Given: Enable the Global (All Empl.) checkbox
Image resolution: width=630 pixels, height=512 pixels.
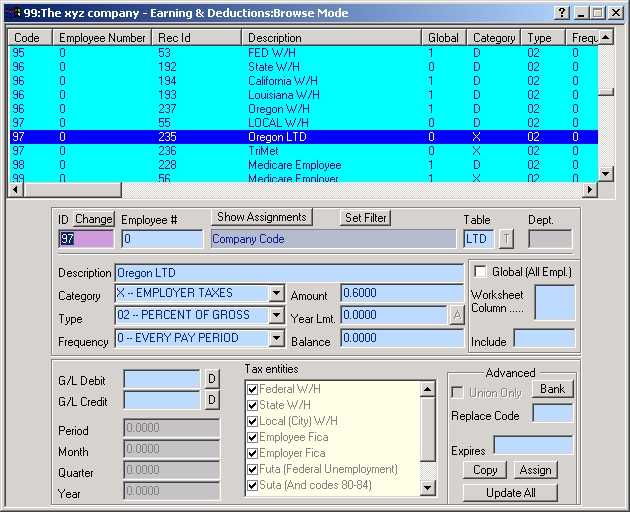Looking at the screenshot, I should [x=480, y=272].
